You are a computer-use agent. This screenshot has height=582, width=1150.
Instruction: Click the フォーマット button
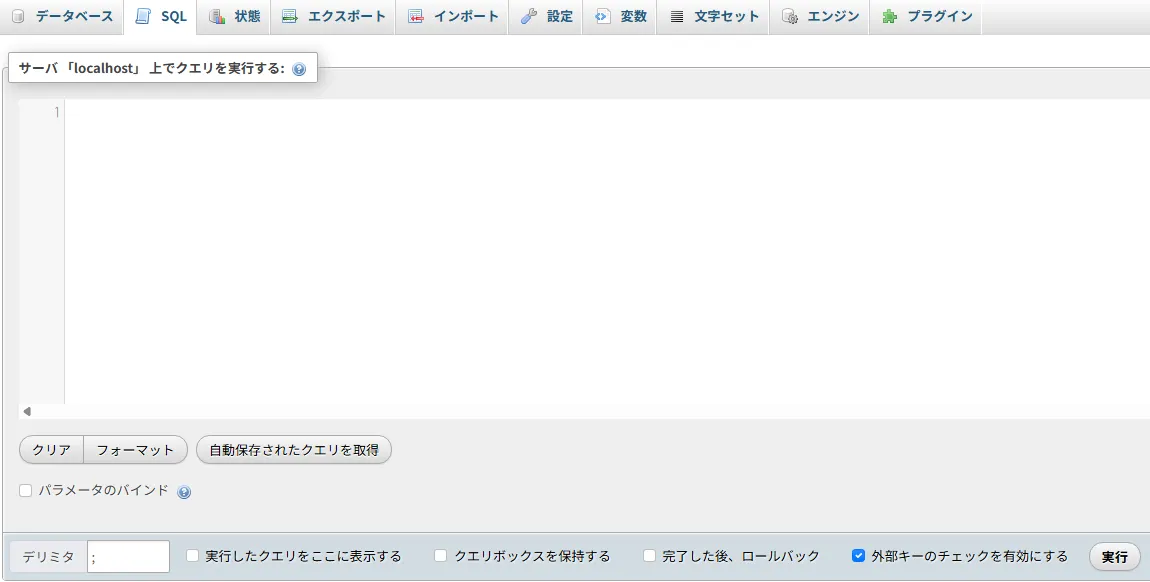pyautogui.click(x=135, y=450)
